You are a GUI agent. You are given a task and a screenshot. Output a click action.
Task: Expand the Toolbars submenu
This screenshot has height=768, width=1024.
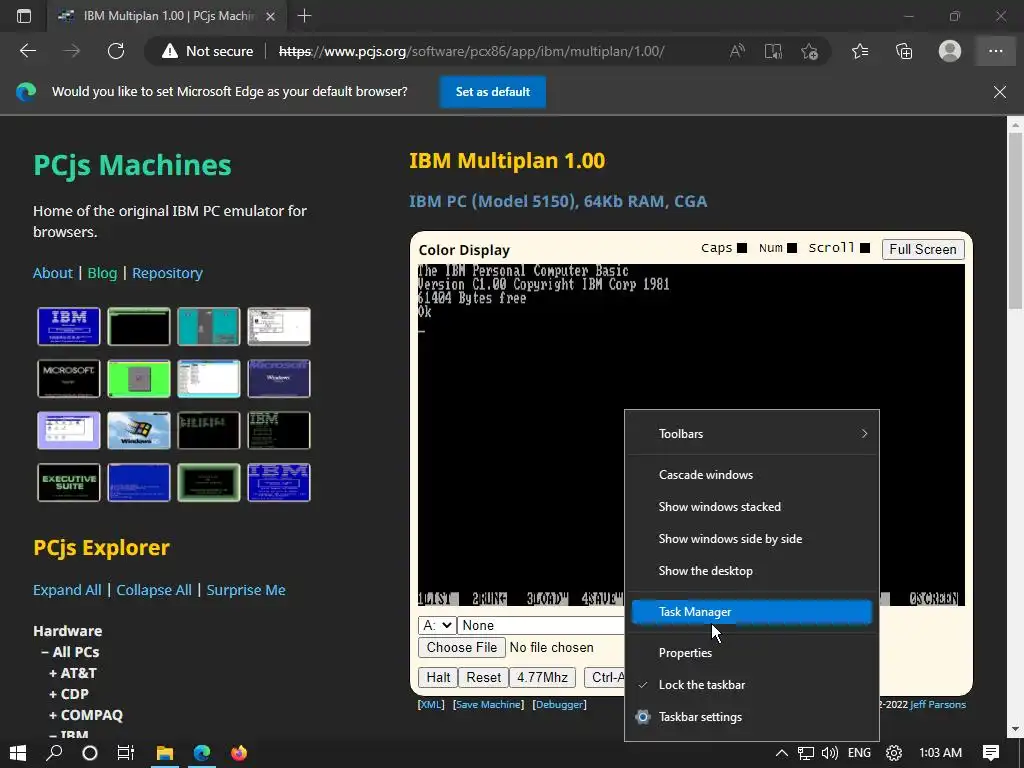(752, 434)
